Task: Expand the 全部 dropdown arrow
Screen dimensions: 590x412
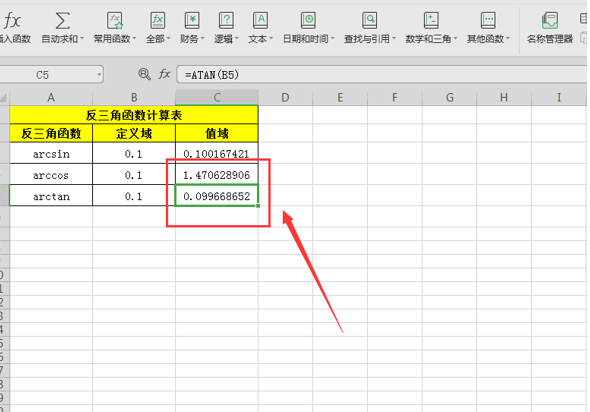Action: 168,38
